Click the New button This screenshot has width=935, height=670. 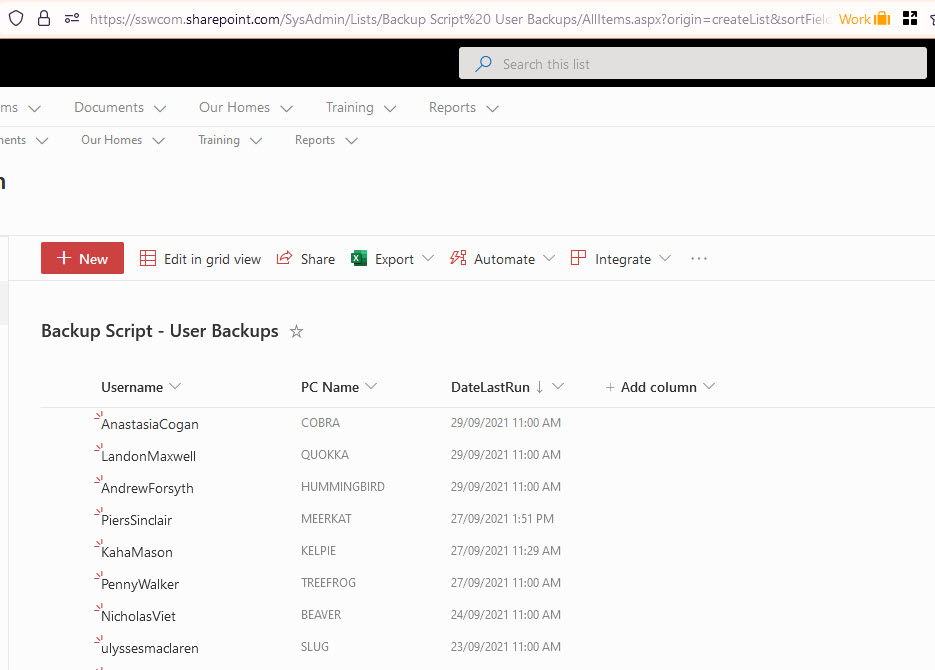[x=82, y=258]
